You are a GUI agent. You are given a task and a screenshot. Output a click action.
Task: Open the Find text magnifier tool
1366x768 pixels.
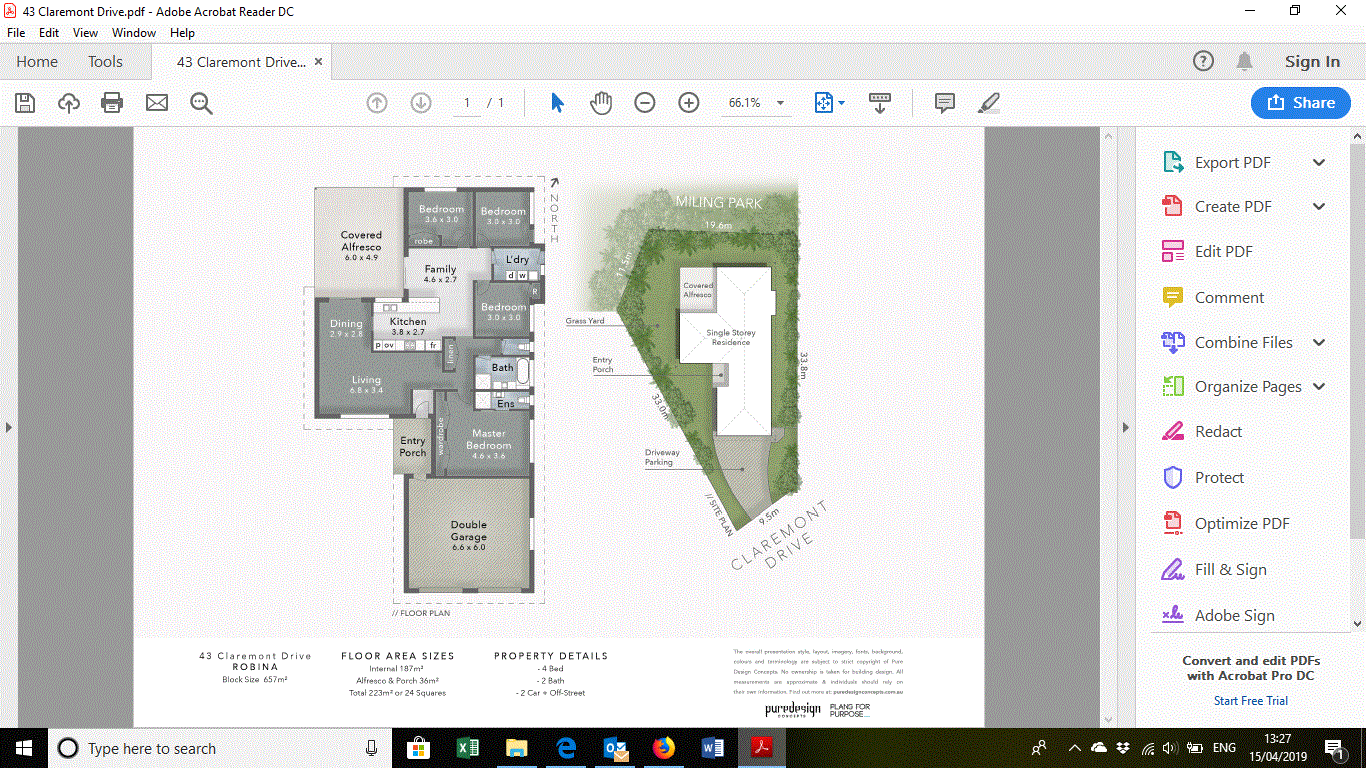click(202, 103)
